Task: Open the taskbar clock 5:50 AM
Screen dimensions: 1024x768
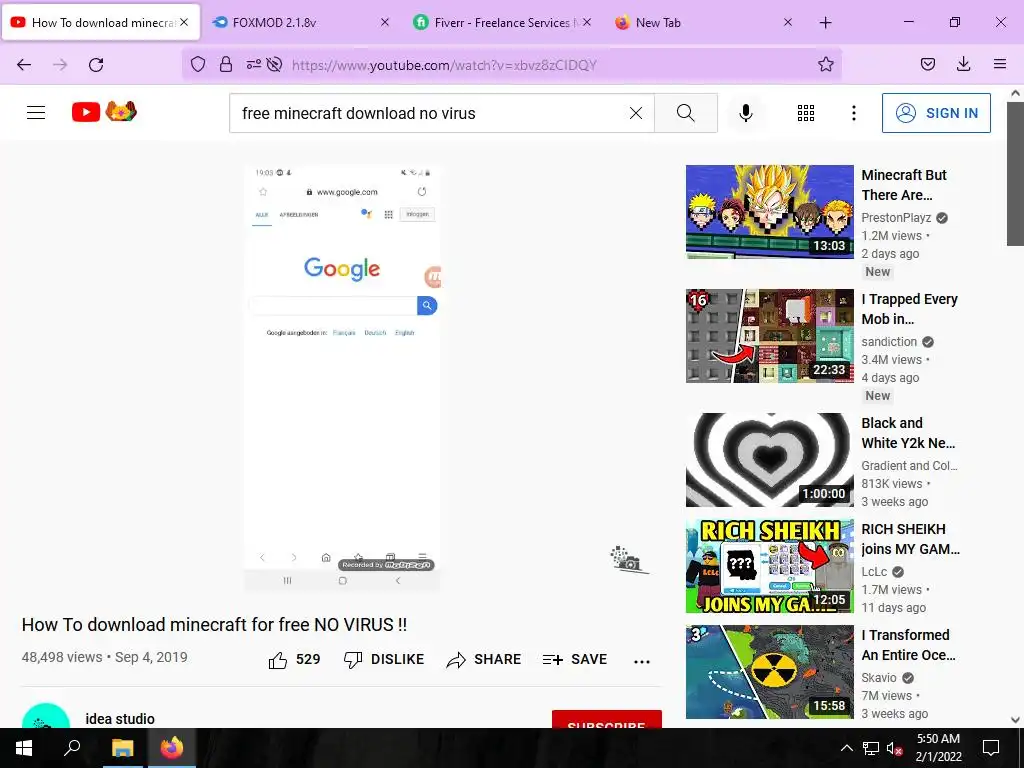Action: (938, 748)
